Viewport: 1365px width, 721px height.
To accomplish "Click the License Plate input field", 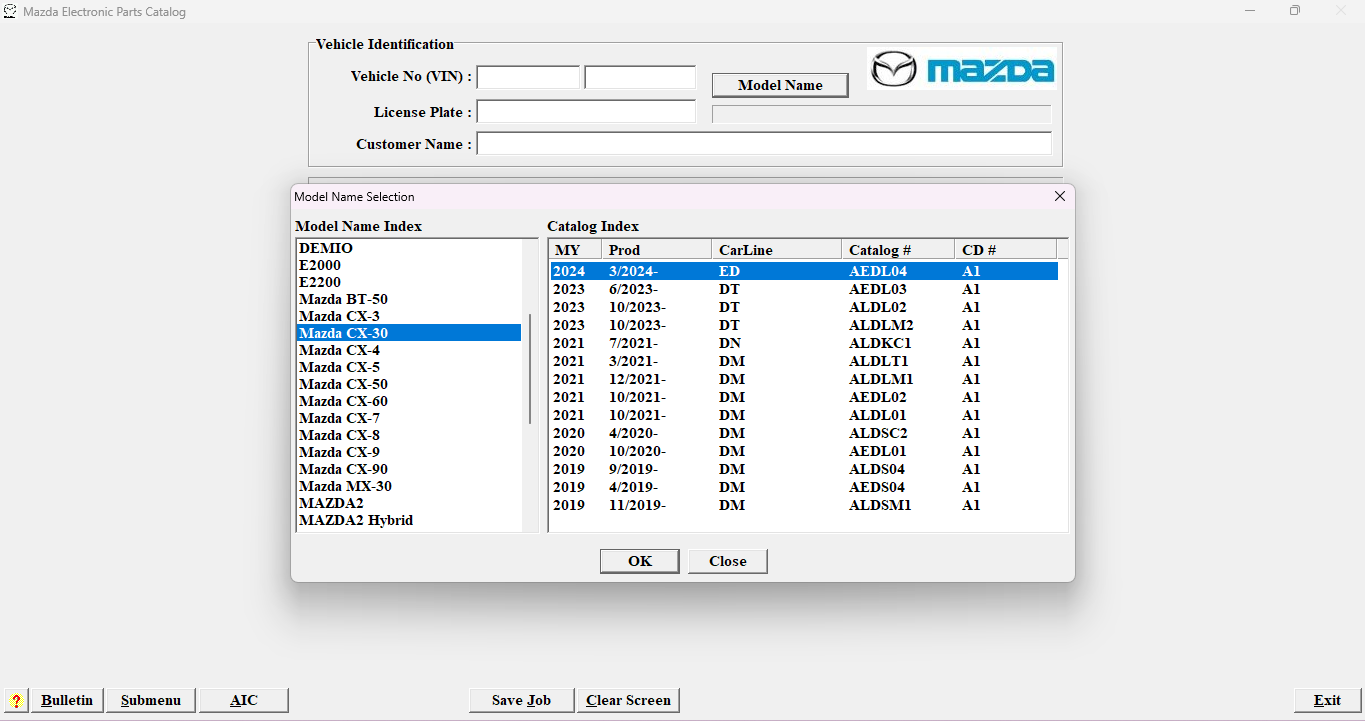I will pyautogui.click(x=586, y=111).
